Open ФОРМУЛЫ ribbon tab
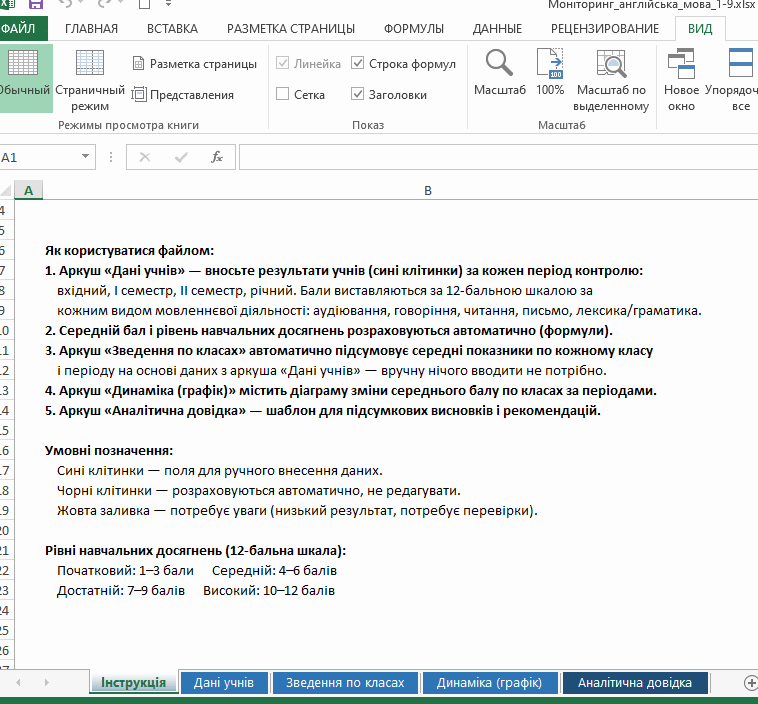758x704 pixels. (414, 29)
